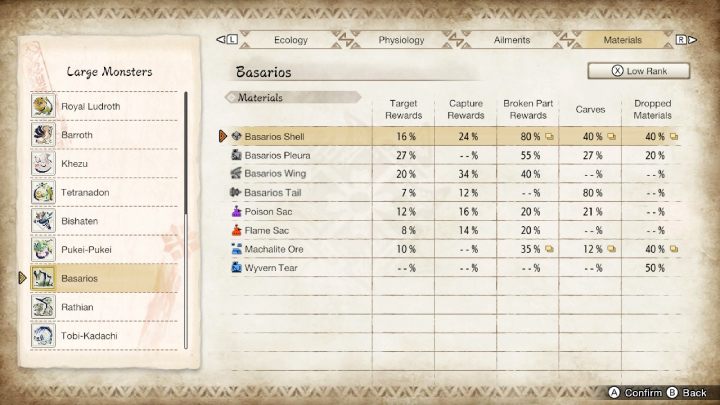Click the Tetranadon monster icon
Viewport: 720px width, 405px height.
[x=44, y=192]
